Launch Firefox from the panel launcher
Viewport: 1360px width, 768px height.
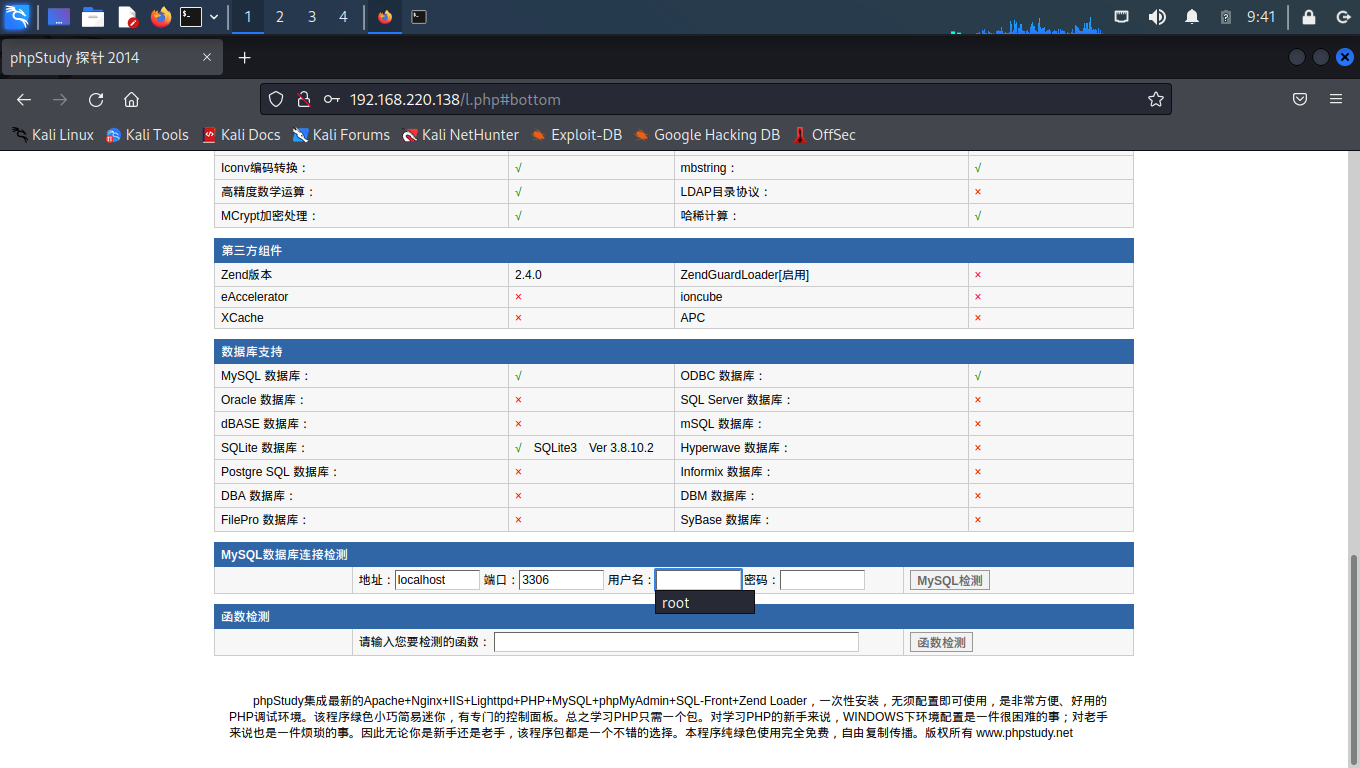tap(160, 16)
